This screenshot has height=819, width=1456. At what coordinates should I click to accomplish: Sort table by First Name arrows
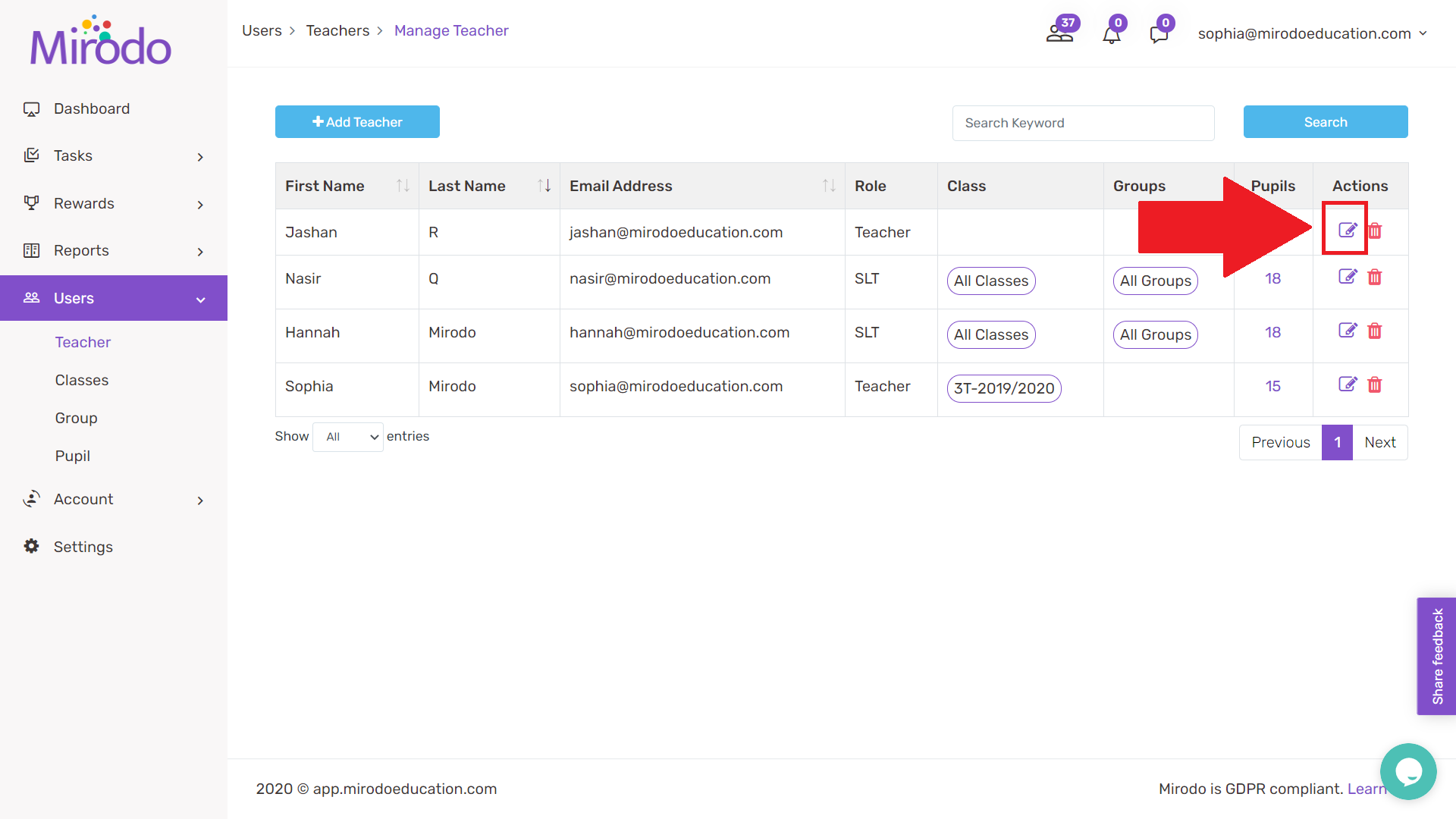tap(403, 186)
